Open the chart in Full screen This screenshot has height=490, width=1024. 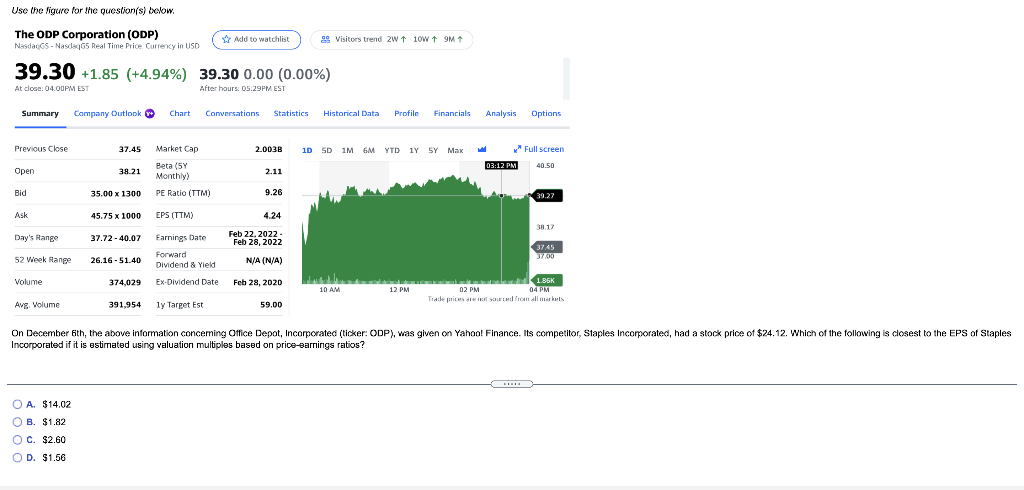(539, 150)
